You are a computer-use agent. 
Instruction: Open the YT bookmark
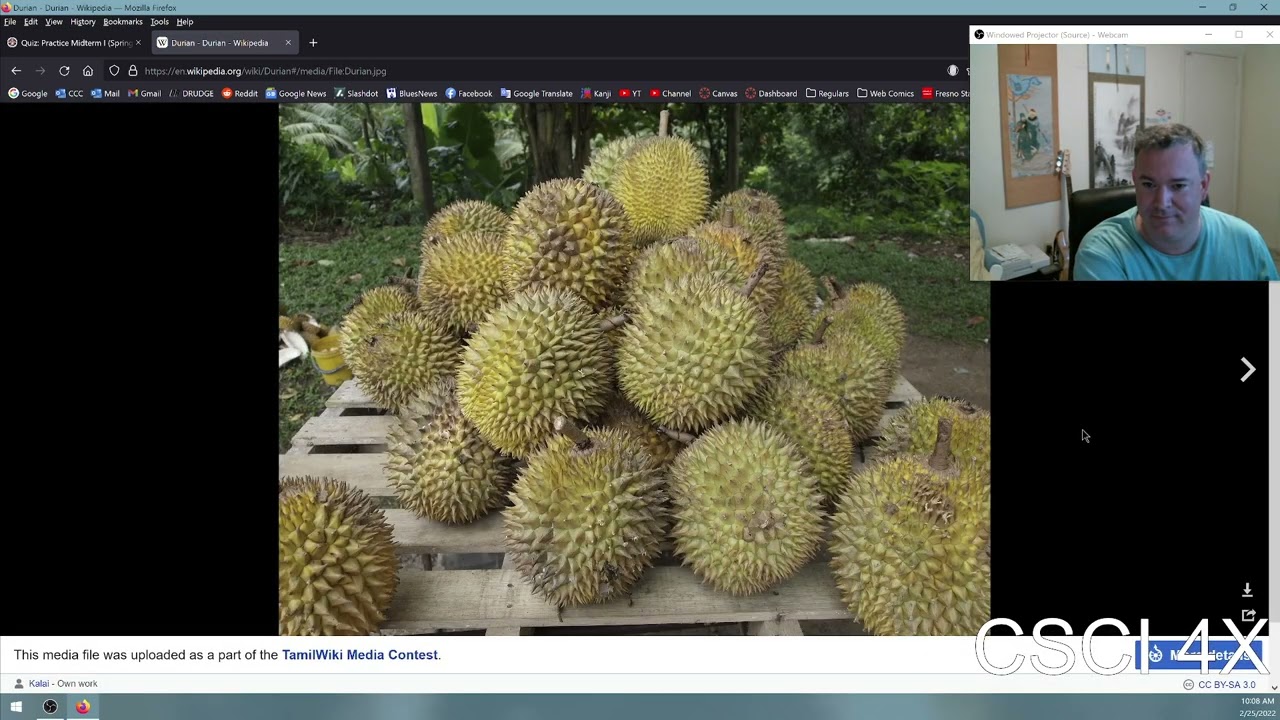click(631, 94)
